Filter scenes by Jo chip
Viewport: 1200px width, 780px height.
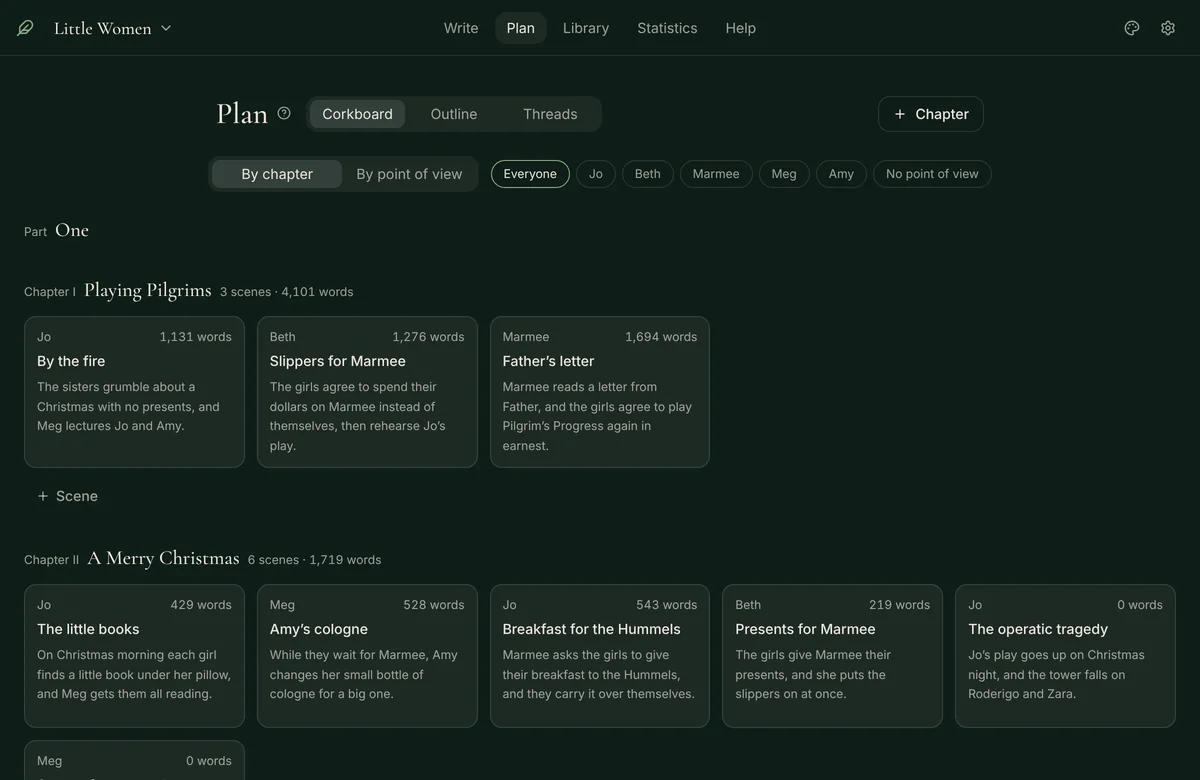[x=596, y=174]
